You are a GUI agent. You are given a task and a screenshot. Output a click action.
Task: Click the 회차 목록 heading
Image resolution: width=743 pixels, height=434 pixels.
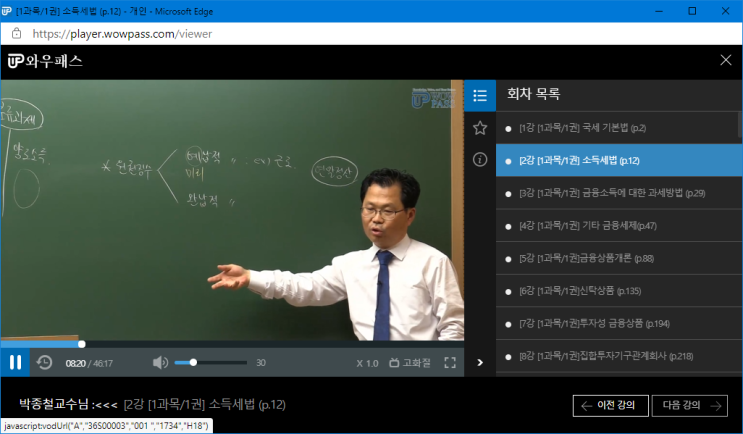(x=534, y=94)
